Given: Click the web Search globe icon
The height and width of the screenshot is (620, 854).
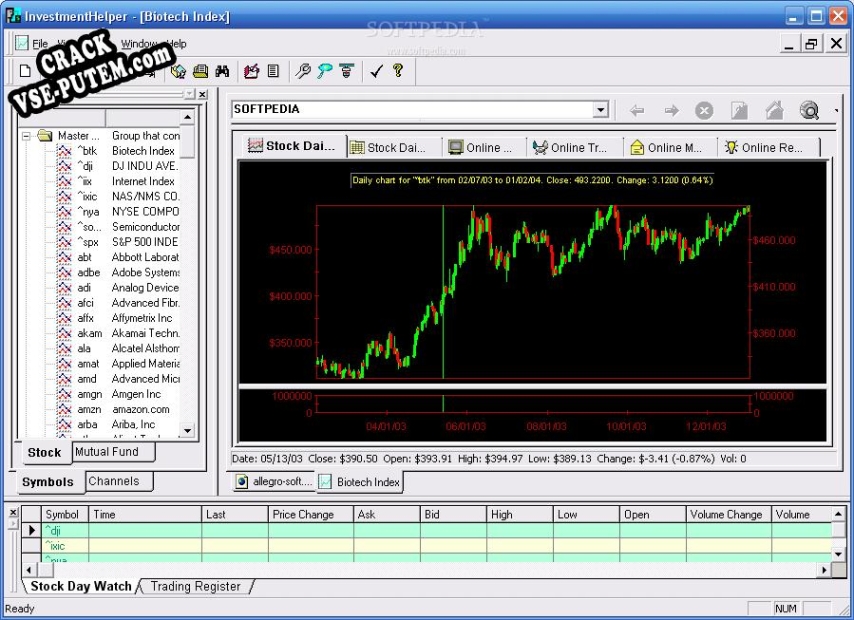Looking at the screenshot, I should tap(809, 111).
